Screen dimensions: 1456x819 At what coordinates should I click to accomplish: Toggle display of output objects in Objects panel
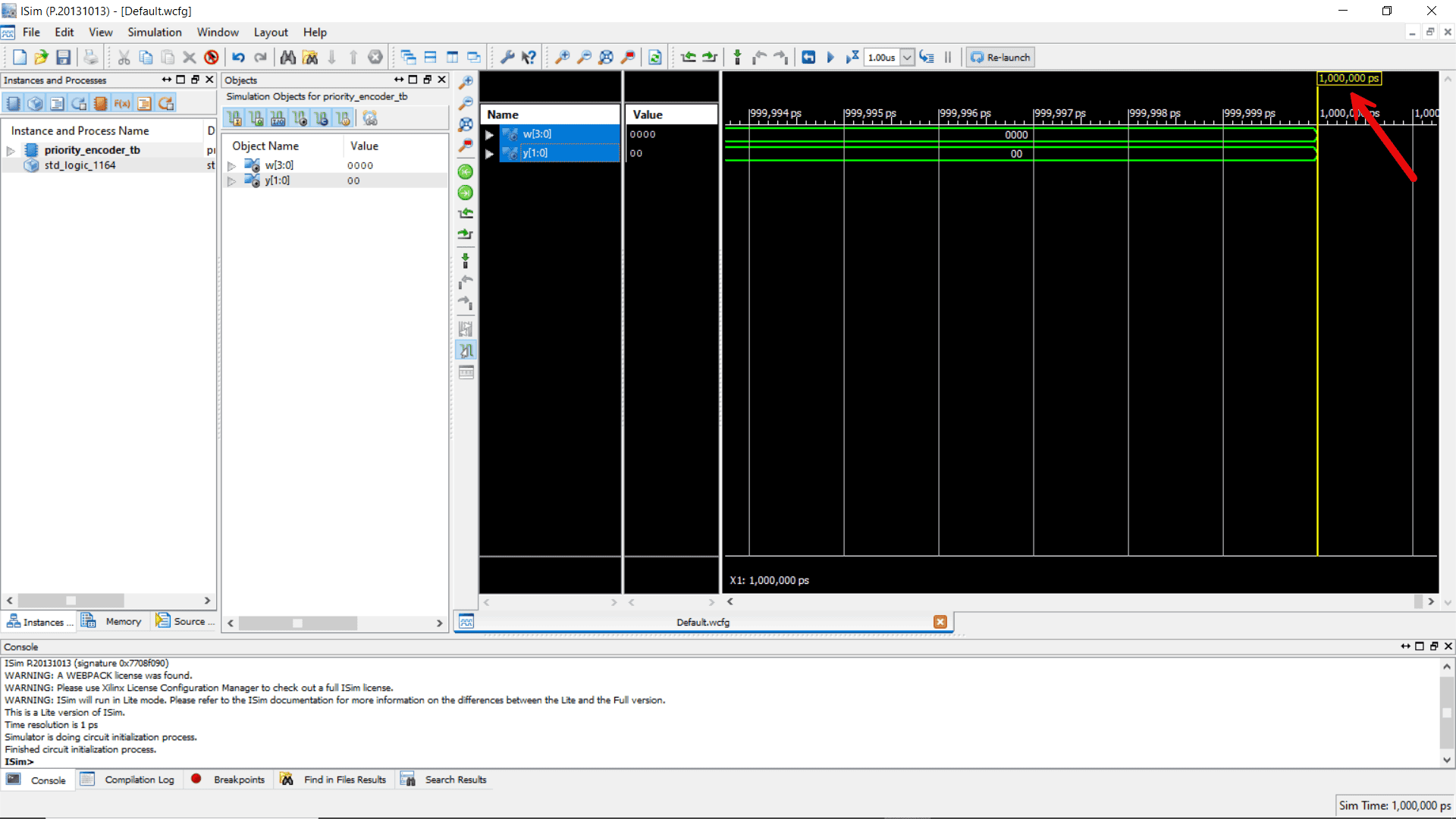pyautogui.click(x=256, y=118)
